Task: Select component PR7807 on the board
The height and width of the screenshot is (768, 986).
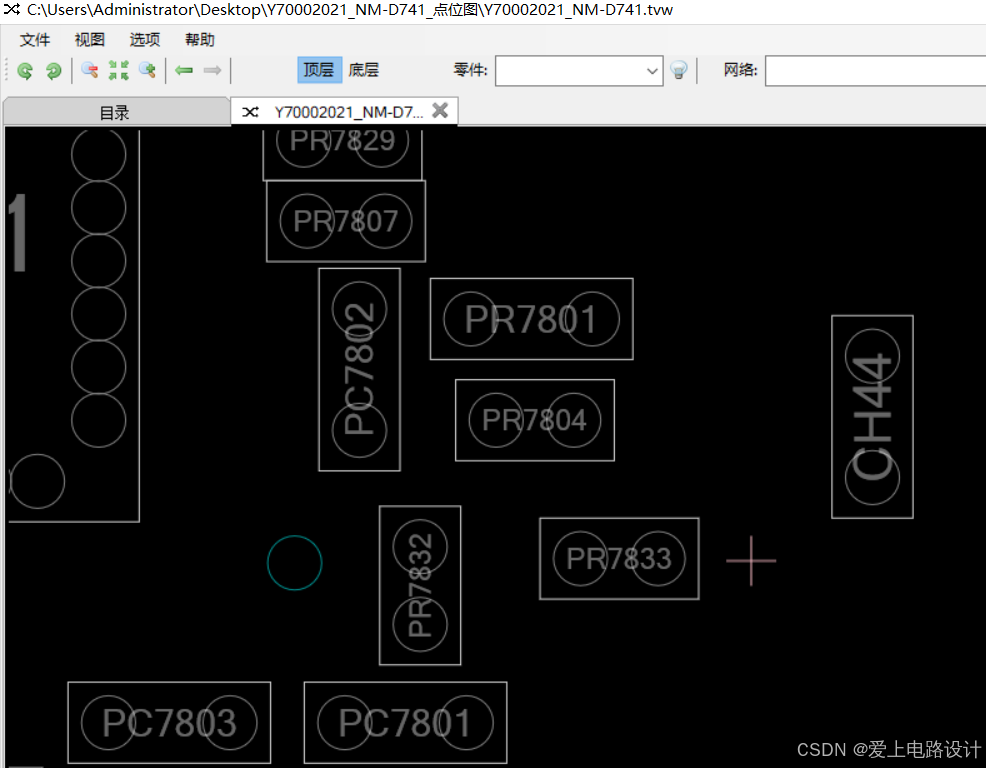Action: (x=346, y=221)
